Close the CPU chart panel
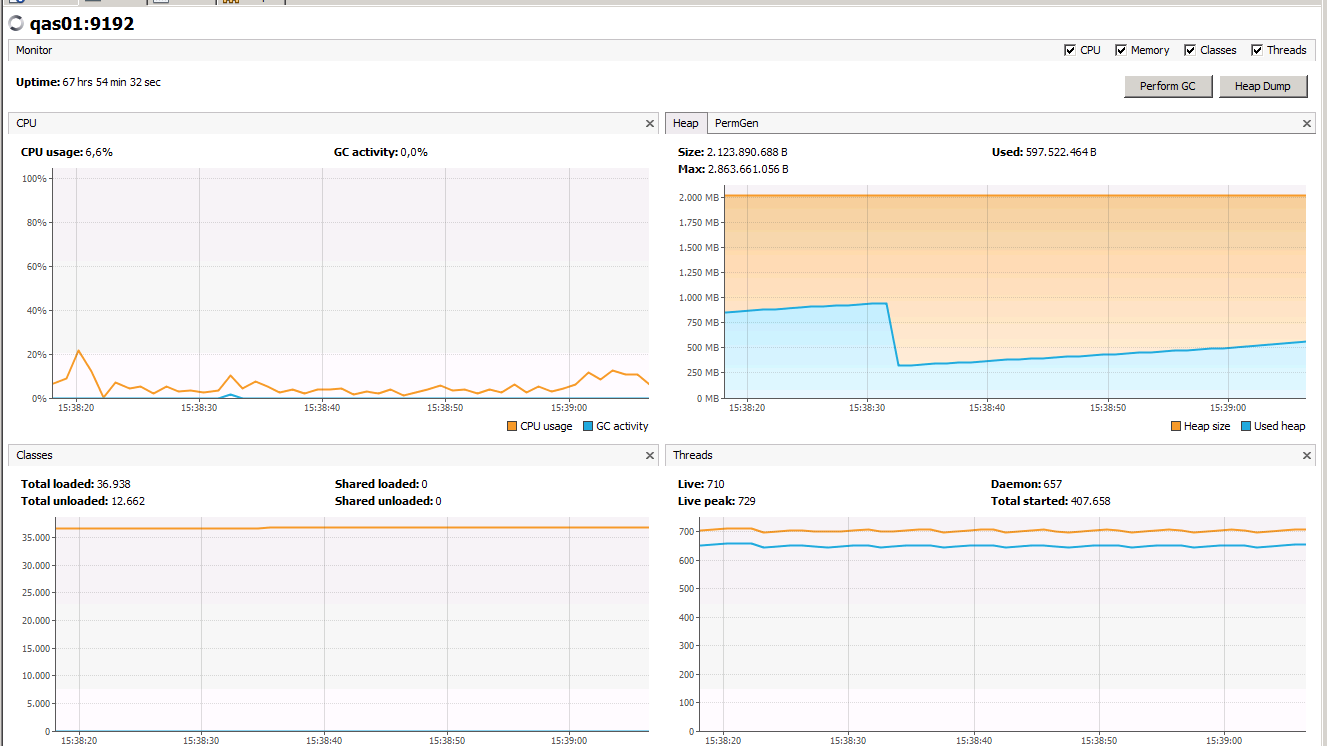Screen dimensions: 1327x746 click(x=649, y=122)
